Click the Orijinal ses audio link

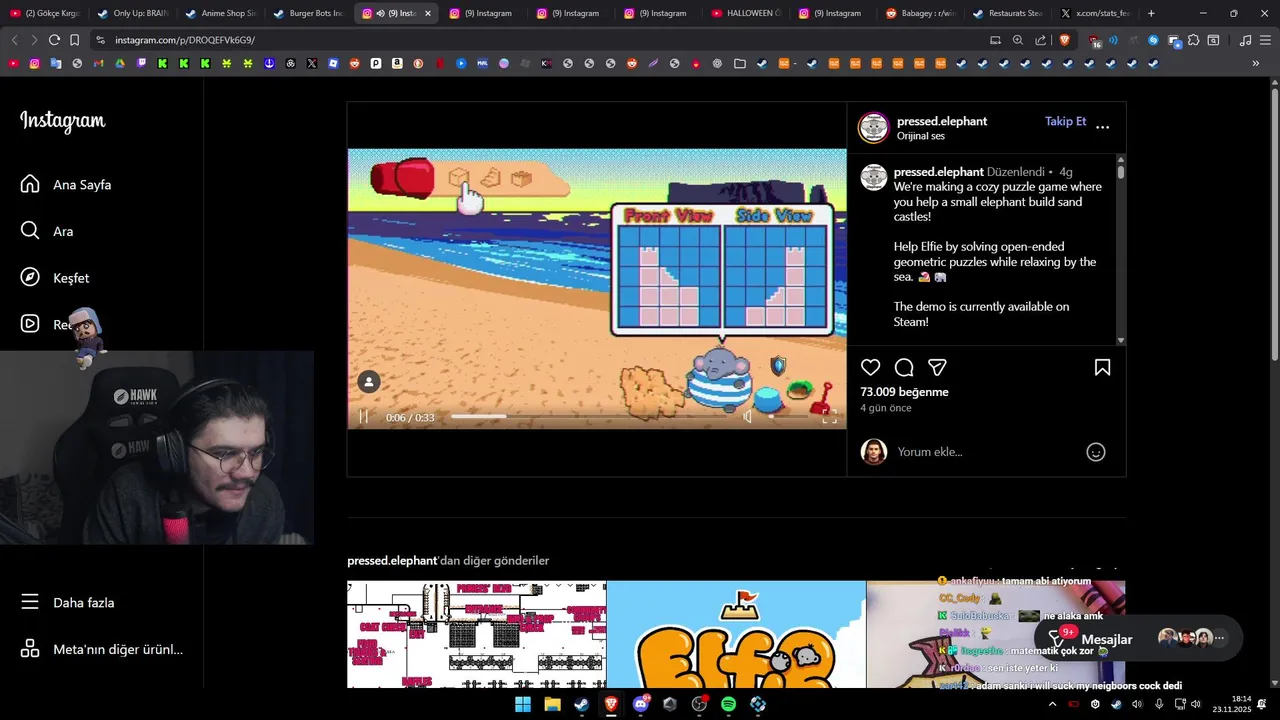tap(921, 136)
